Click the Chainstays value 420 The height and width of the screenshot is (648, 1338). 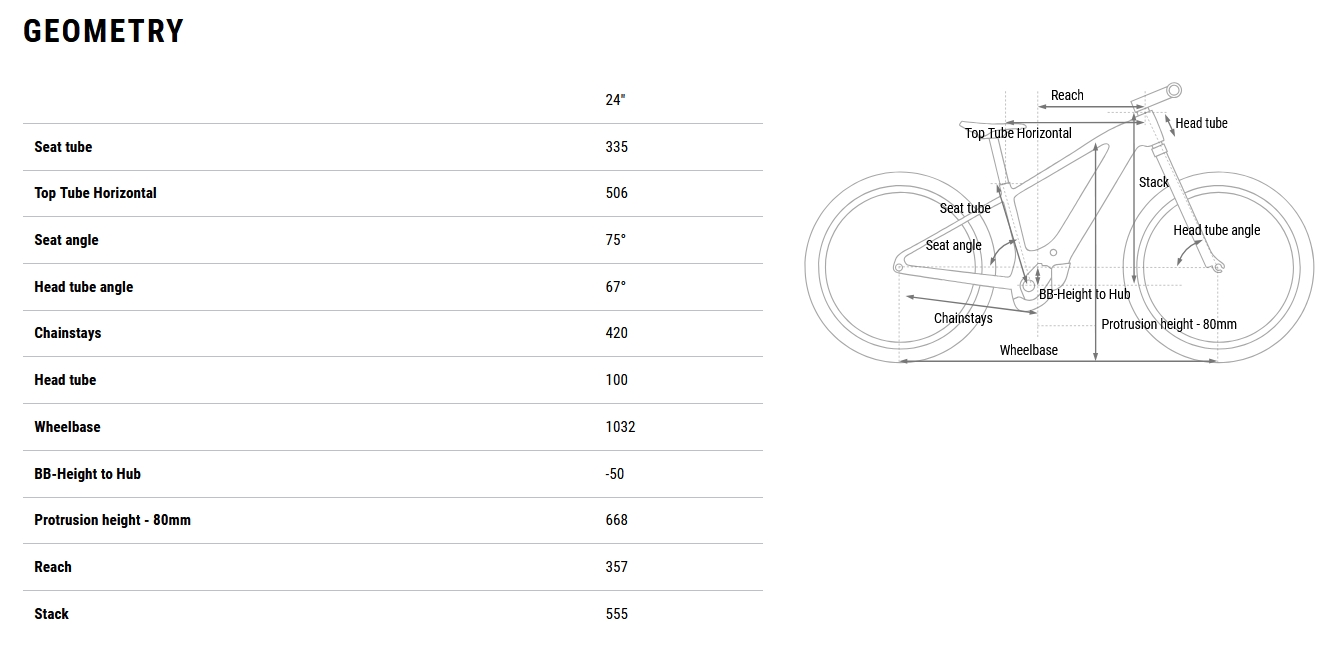pyautogui.click(x=617, y=333)
